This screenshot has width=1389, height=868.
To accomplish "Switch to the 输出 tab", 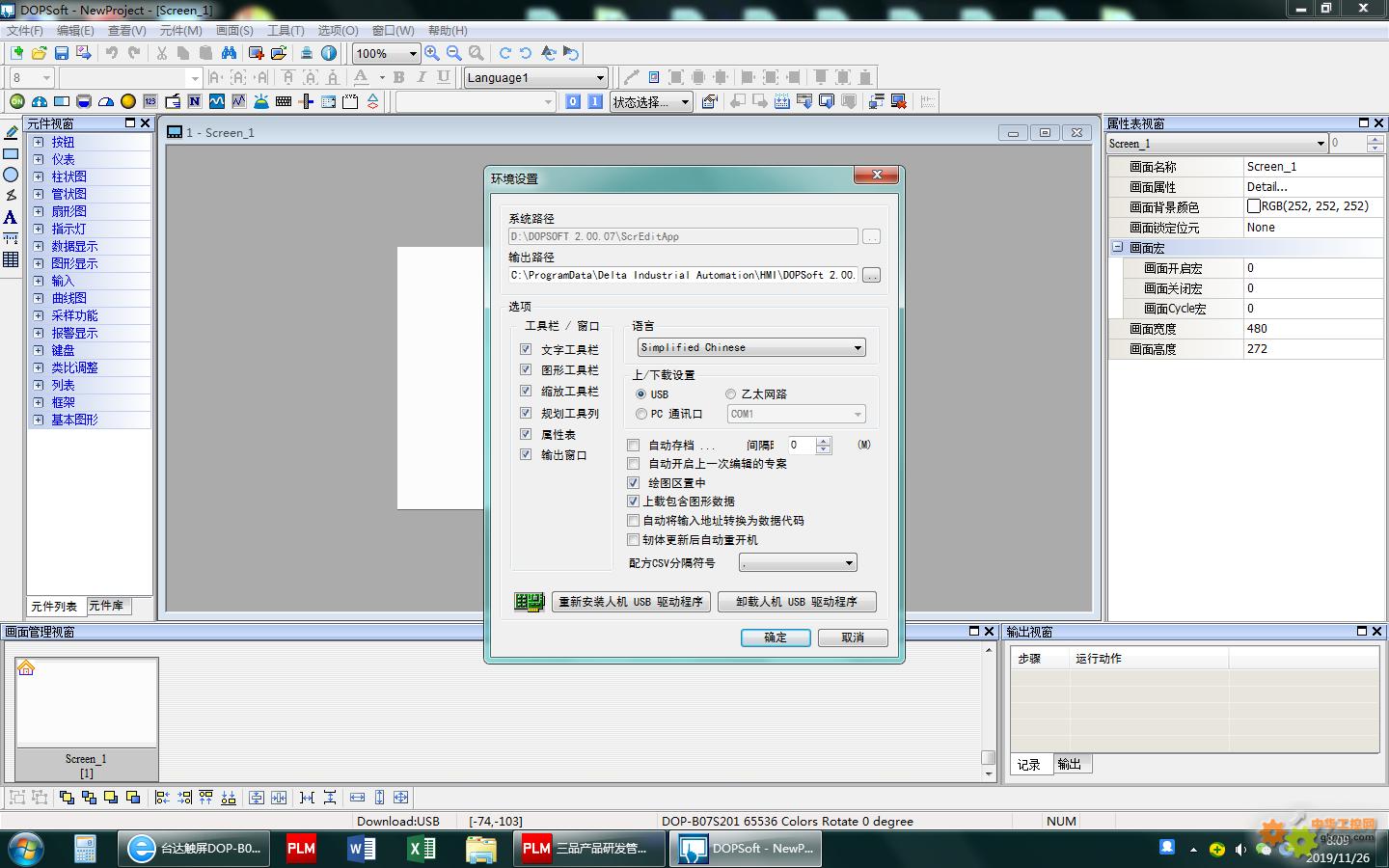I will 1070,764.
